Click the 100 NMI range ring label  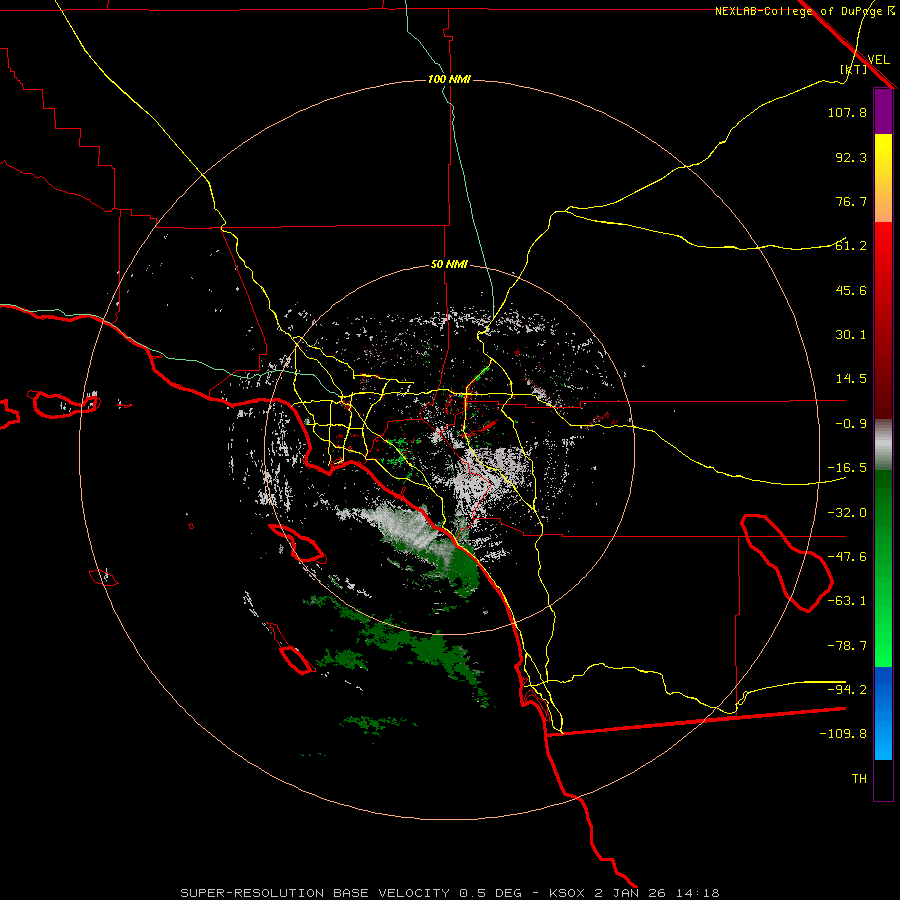coord(449,79)
